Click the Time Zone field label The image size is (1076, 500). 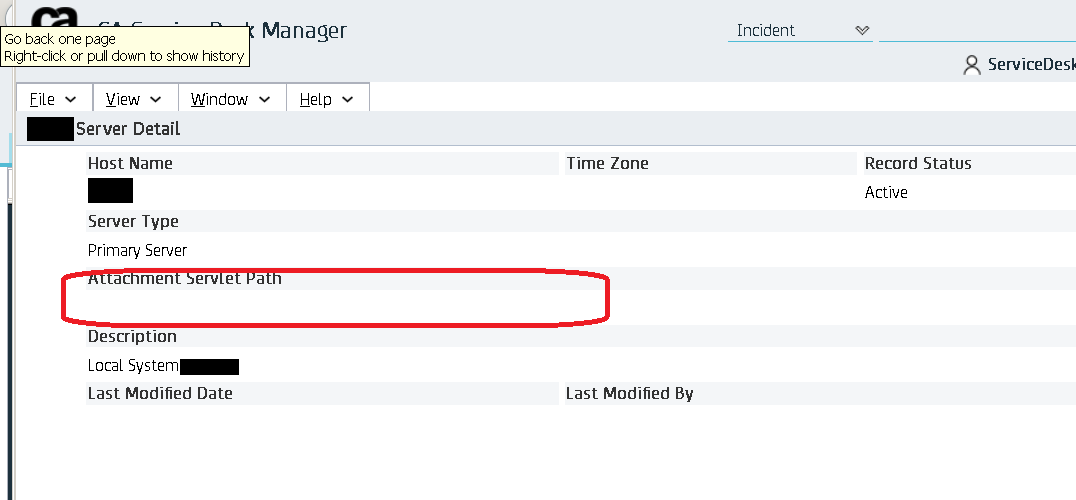coord(607,163)
